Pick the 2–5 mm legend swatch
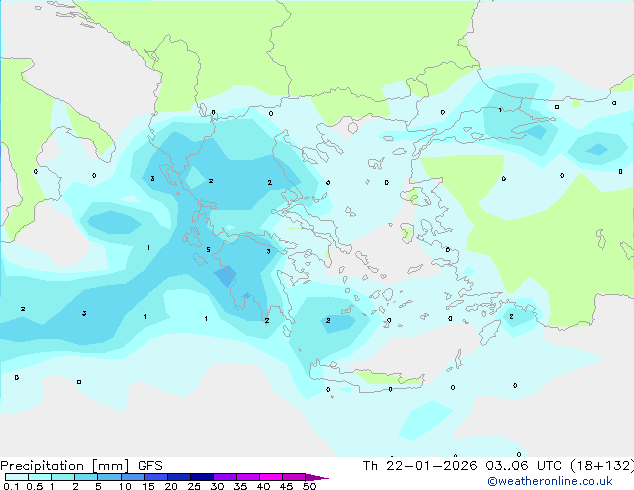This screenshot has height=490, width=634. coord(86,477)
